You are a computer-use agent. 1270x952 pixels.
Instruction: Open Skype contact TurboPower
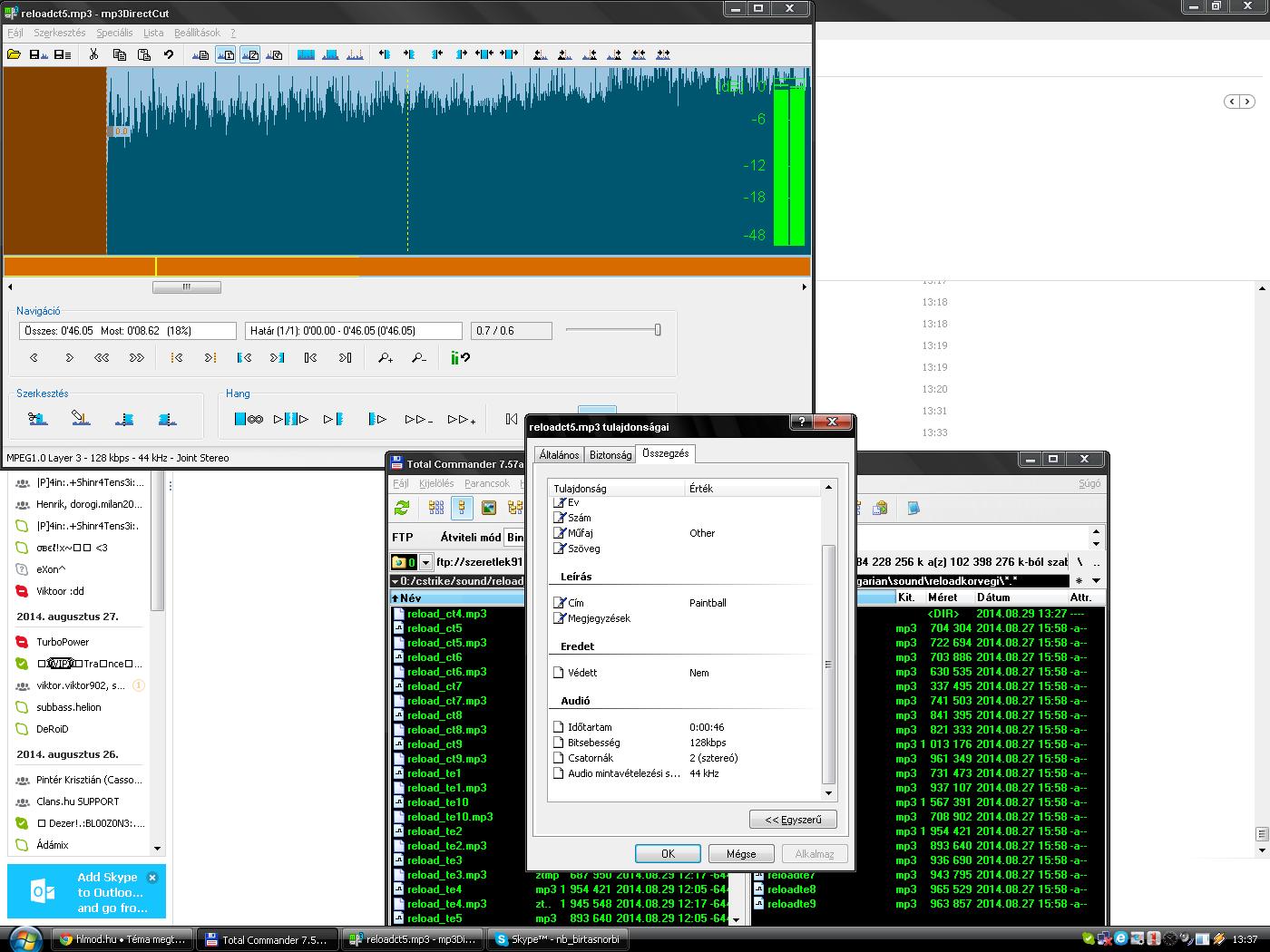pyautogui.click(x=63, y=642)
